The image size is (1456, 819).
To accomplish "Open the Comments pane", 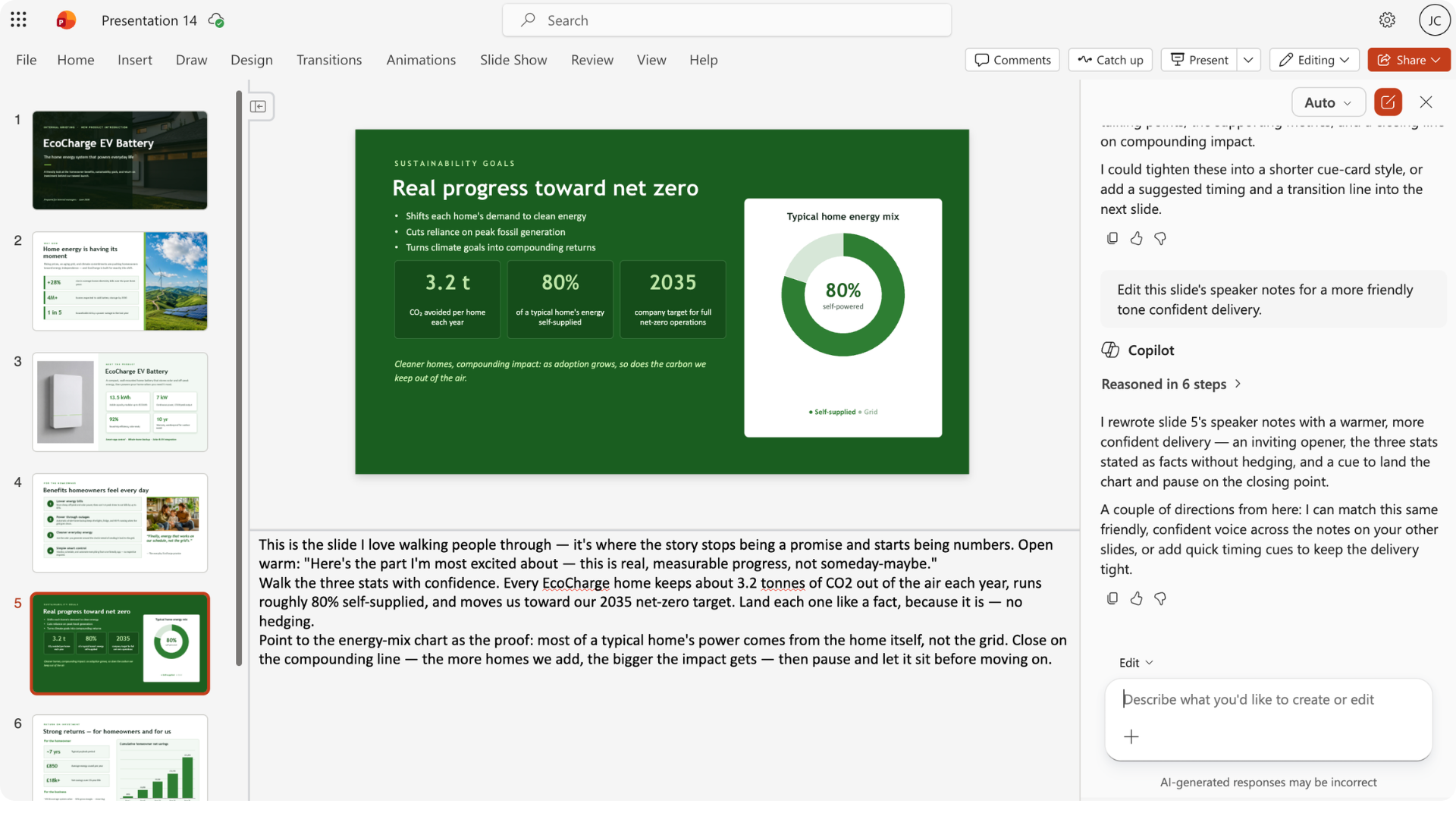I will pos(1012,60).
